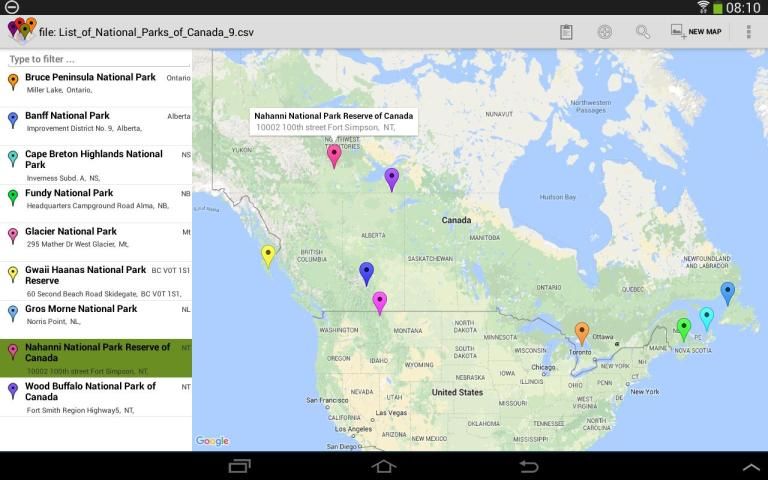Tap the yellow map pin in British Columbia

(267, 255)
